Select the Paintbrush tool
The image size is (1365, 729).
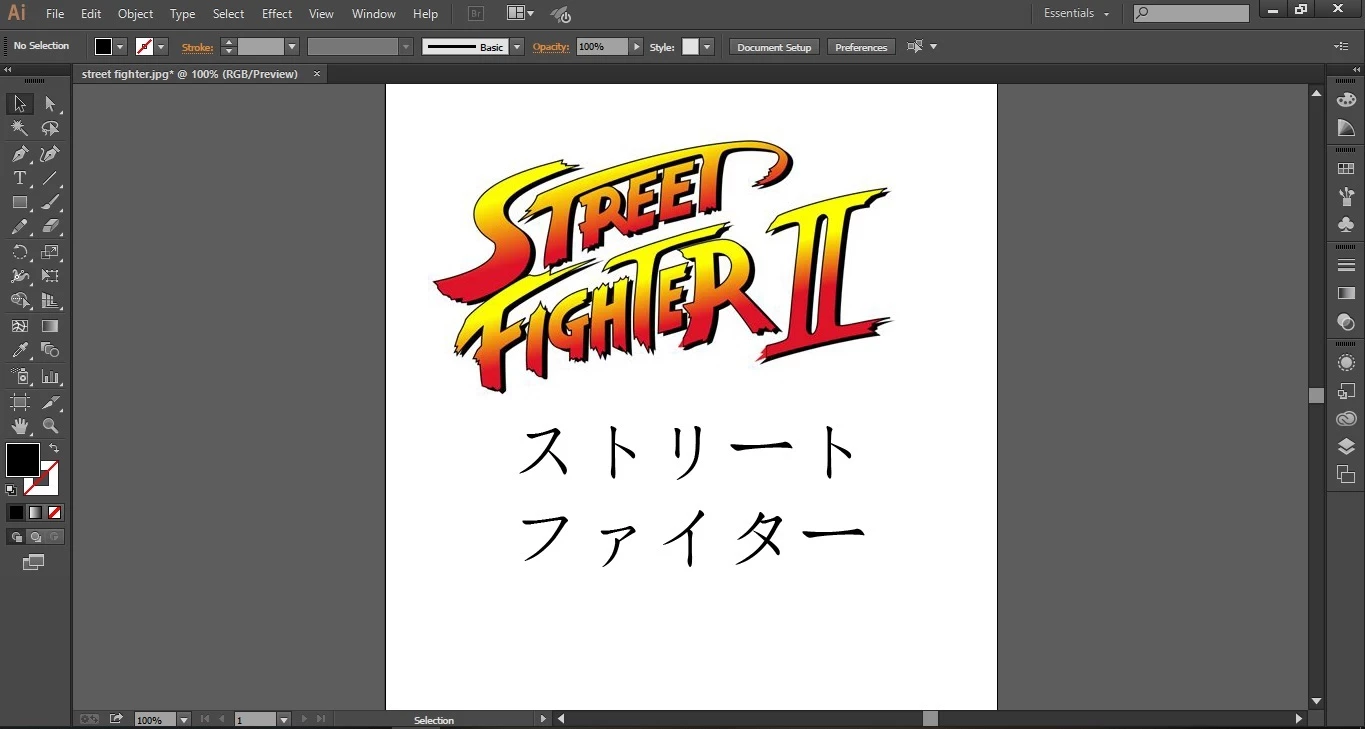tap(50, 203)
